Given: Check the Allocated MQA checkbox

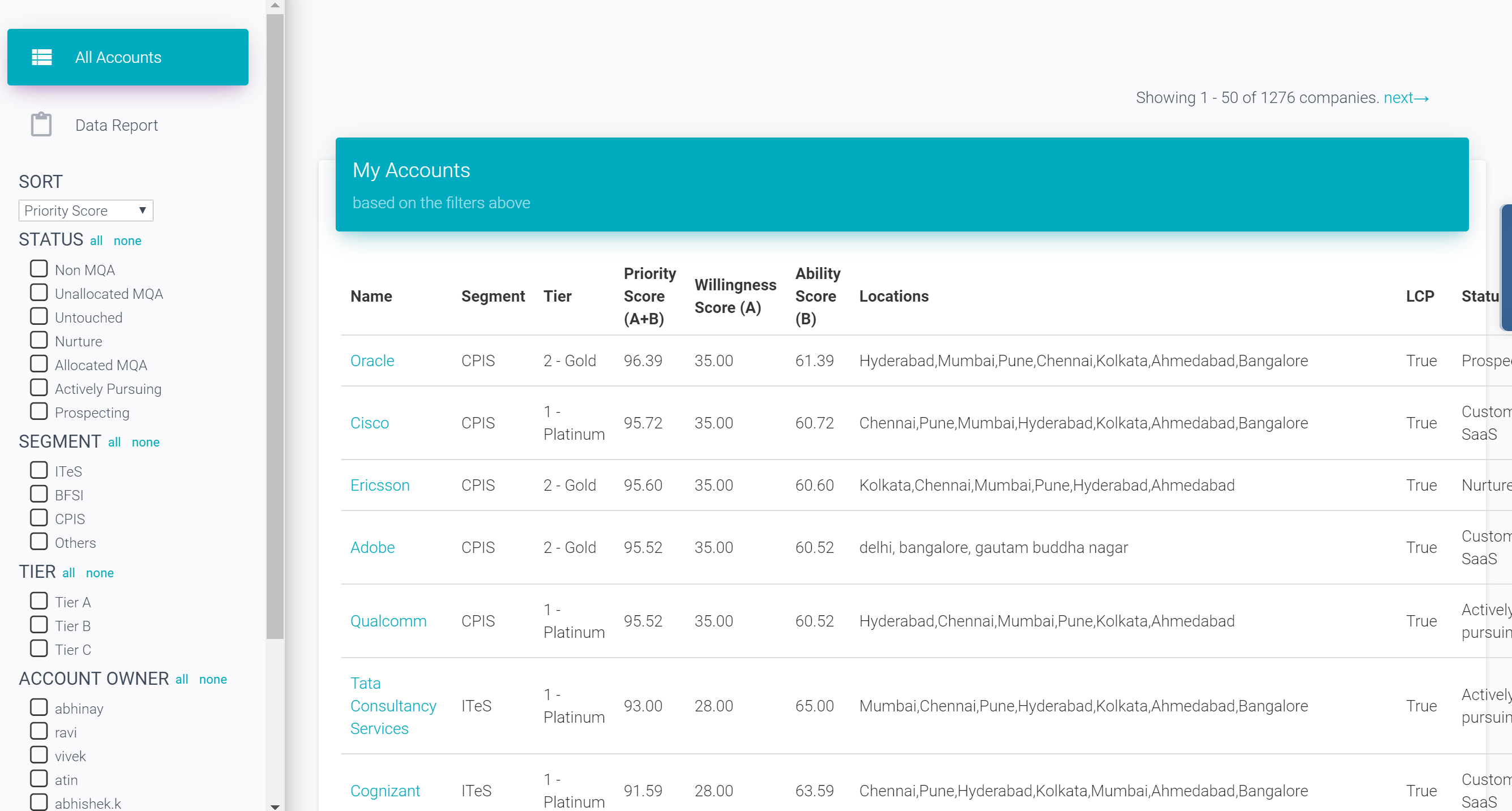Looking at the screenshot, I should pos(38,364).
